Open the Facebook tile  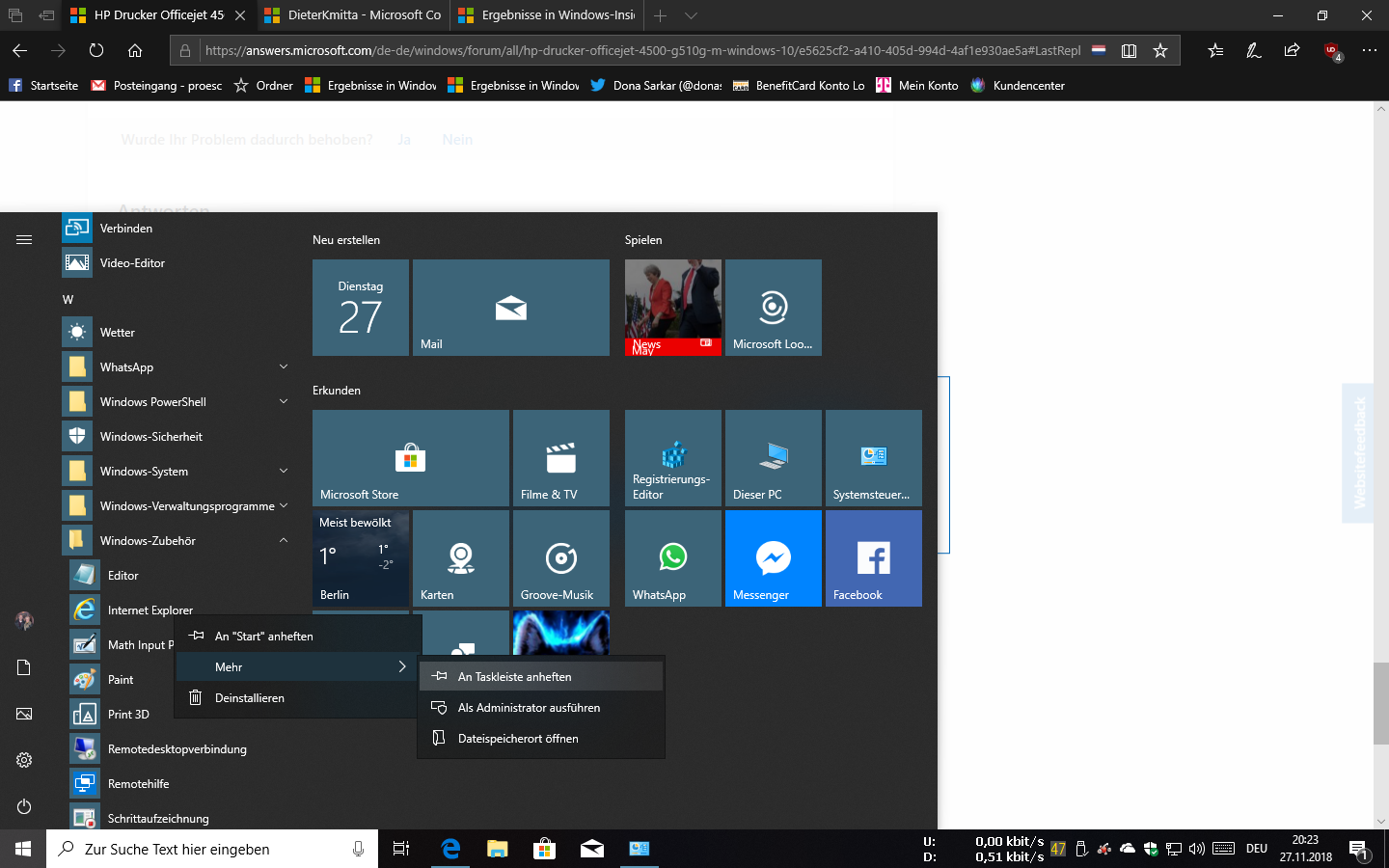point(874,558)
